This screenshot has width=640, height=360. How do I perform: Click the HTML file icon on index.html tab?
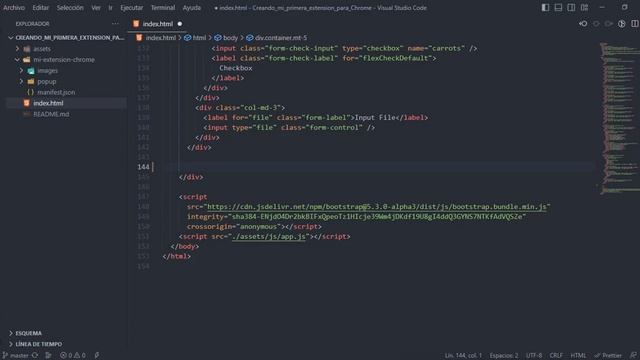coord(136,24)
